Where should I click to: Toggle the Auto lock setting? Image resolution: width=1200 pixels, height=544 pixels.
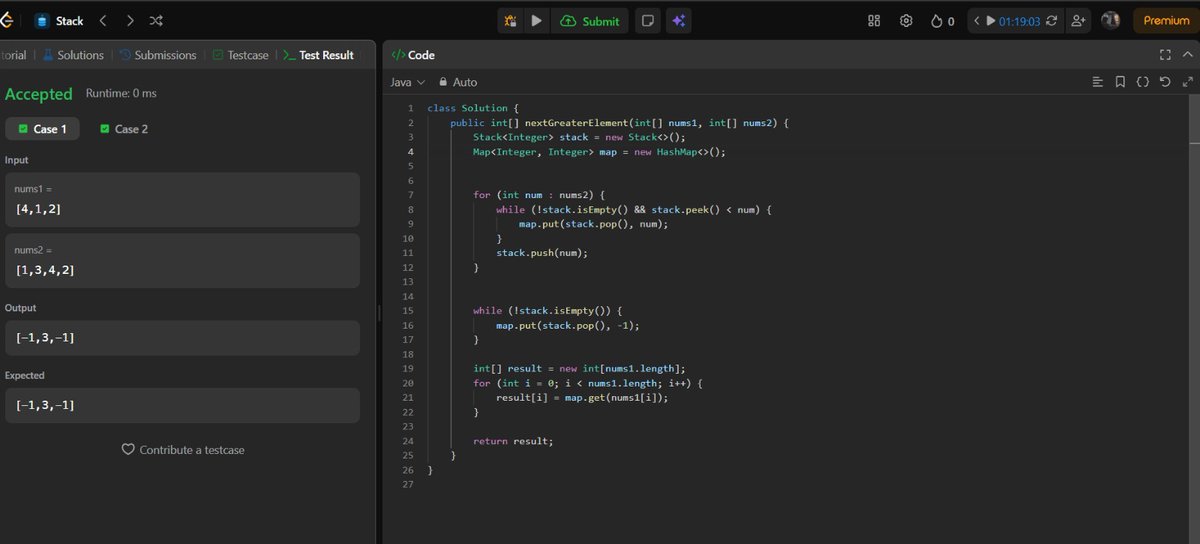[458, 82]
